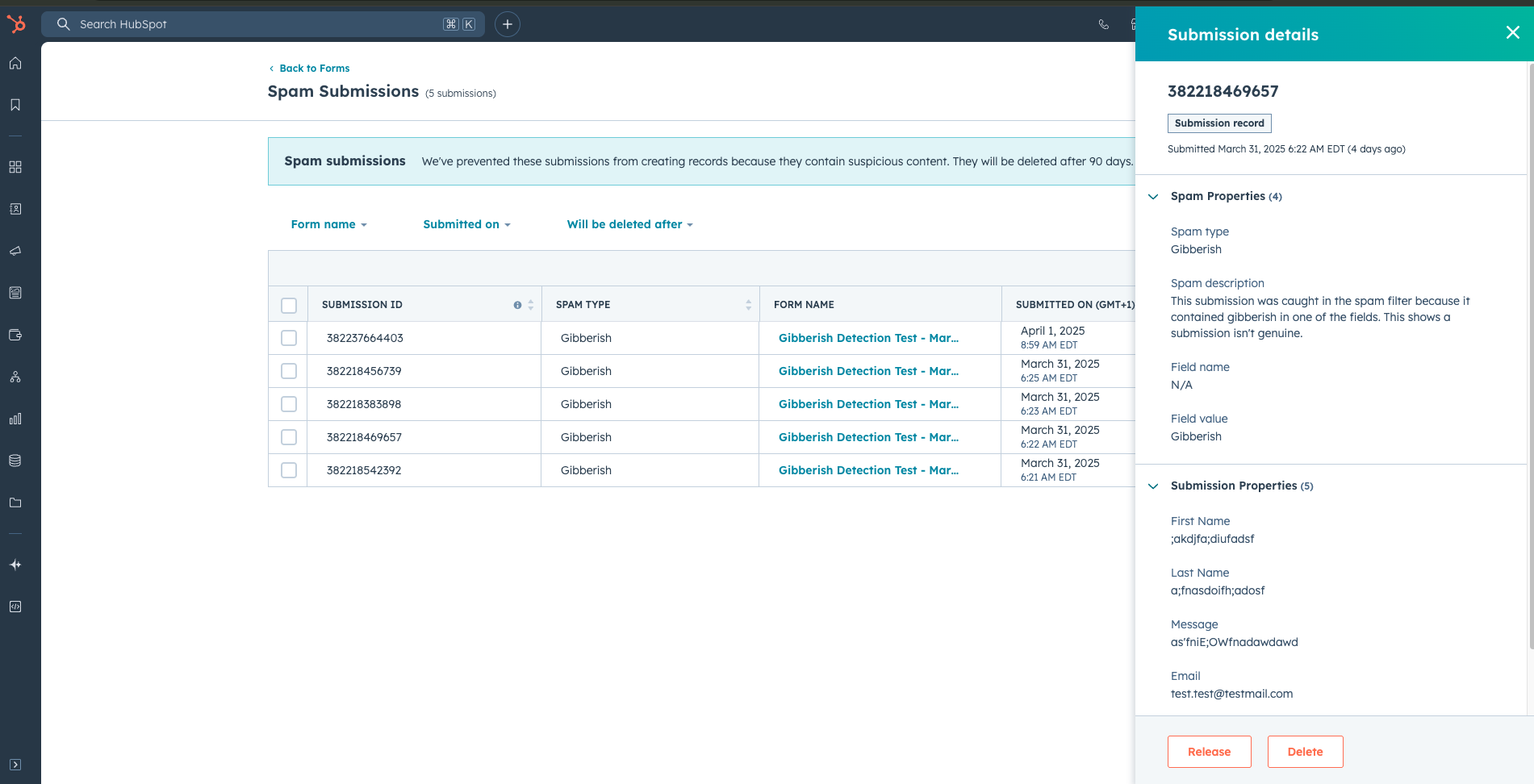Open the Bookmarks icon in sidebar

point(15,105)
